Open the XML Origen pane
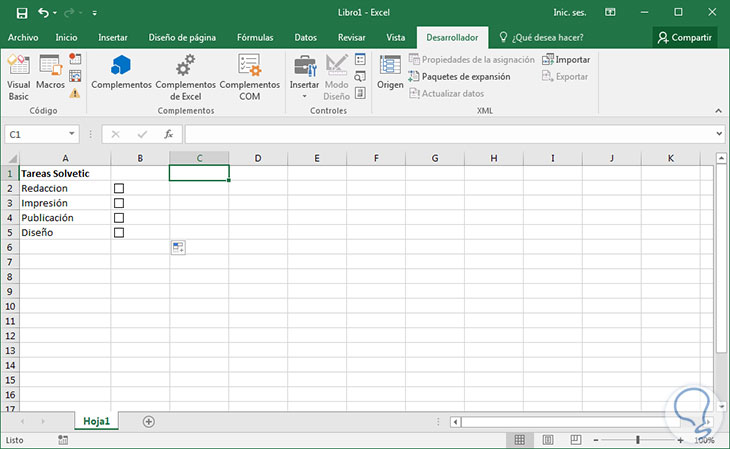Viewport: 730px width, 449px height. [x=390, y=72]
